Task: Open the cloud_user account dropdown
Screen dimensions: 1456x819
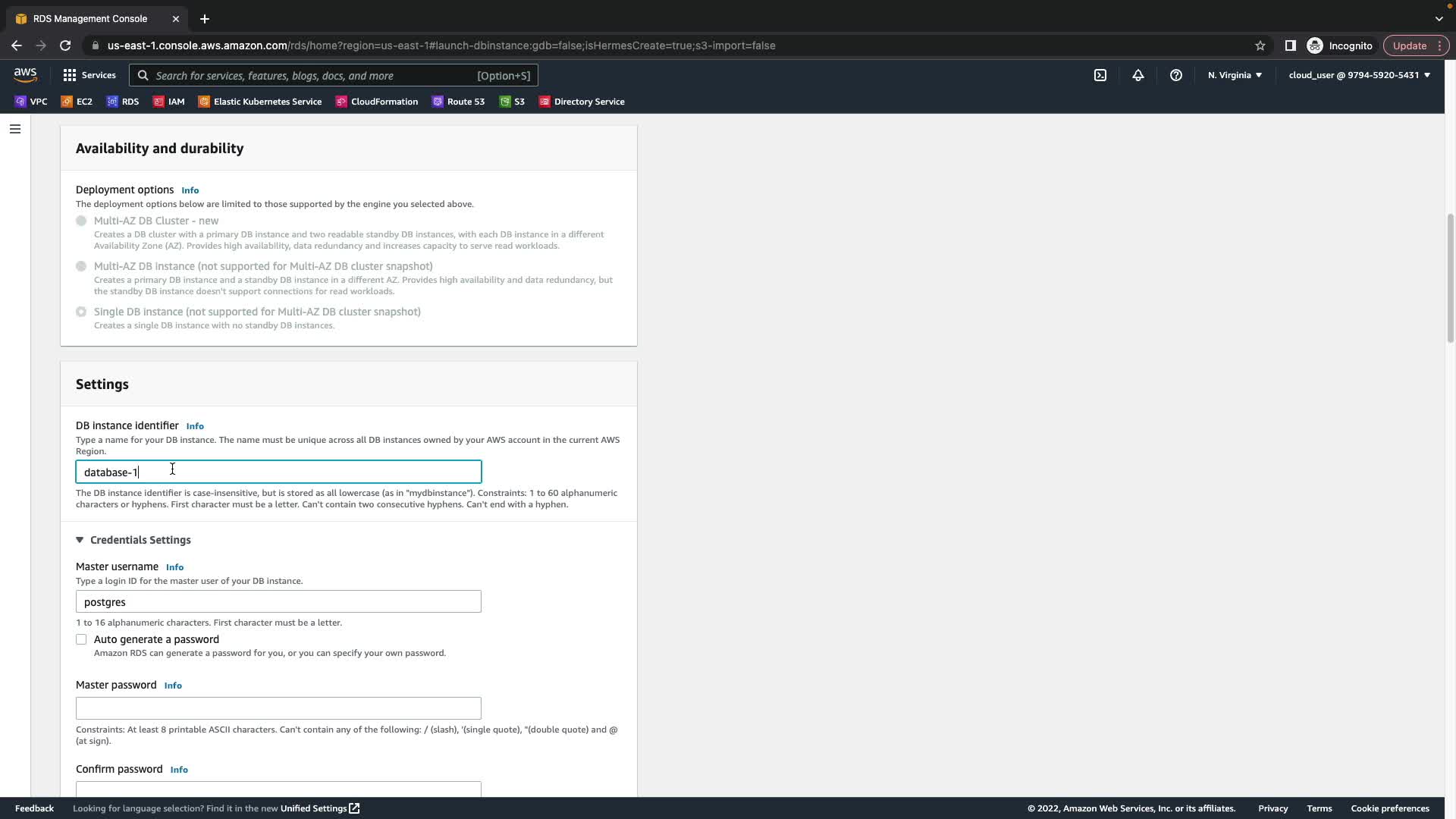Action: (1359, 75)
